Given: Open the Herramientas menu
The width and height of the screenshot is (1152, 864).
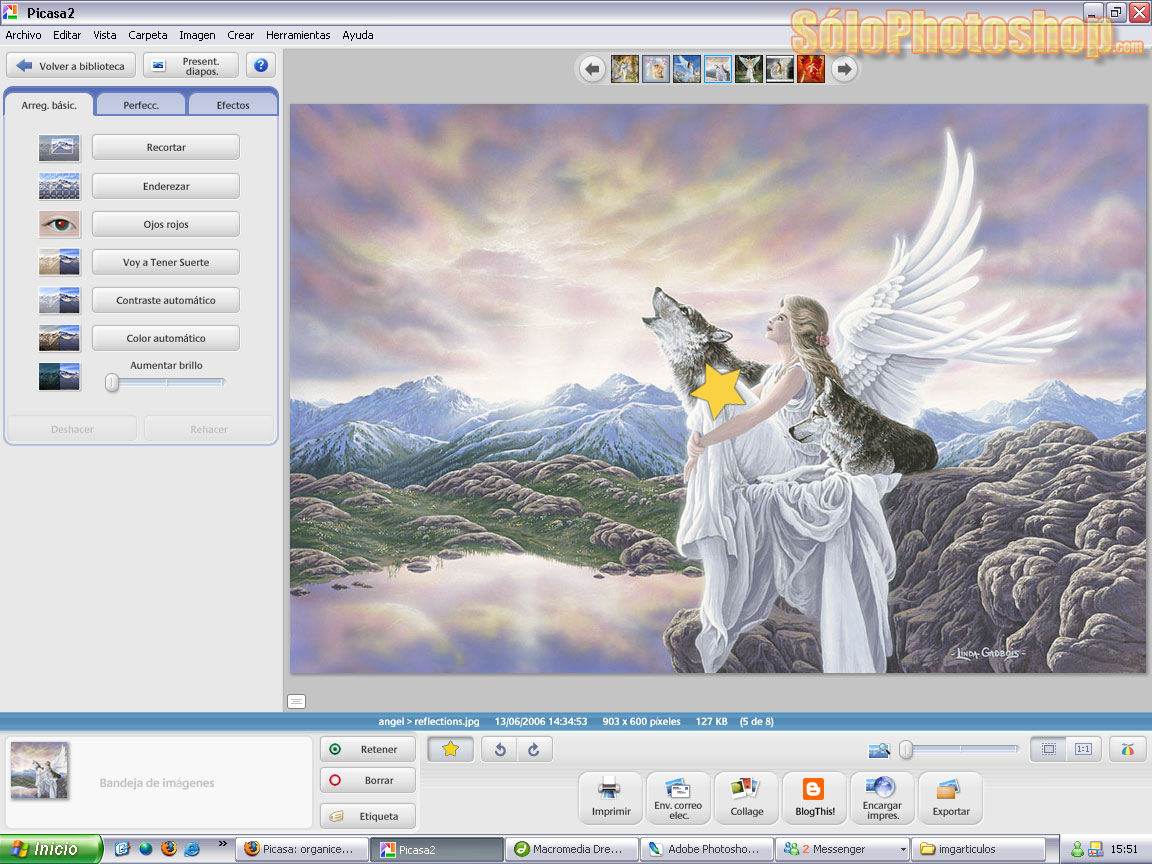Looking at the screenshot, I should coord(298,35).
